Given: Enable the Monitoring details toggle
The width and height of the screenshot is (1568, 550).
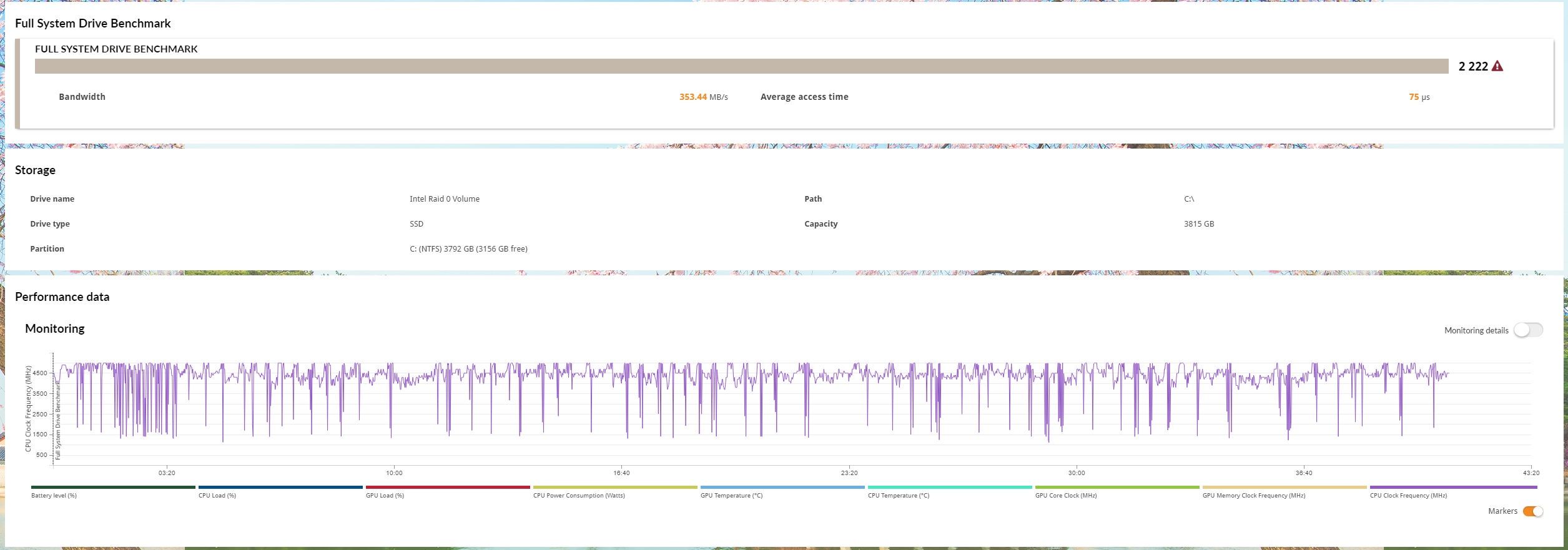Looking at the screenshot, I should click(1527, 330).
